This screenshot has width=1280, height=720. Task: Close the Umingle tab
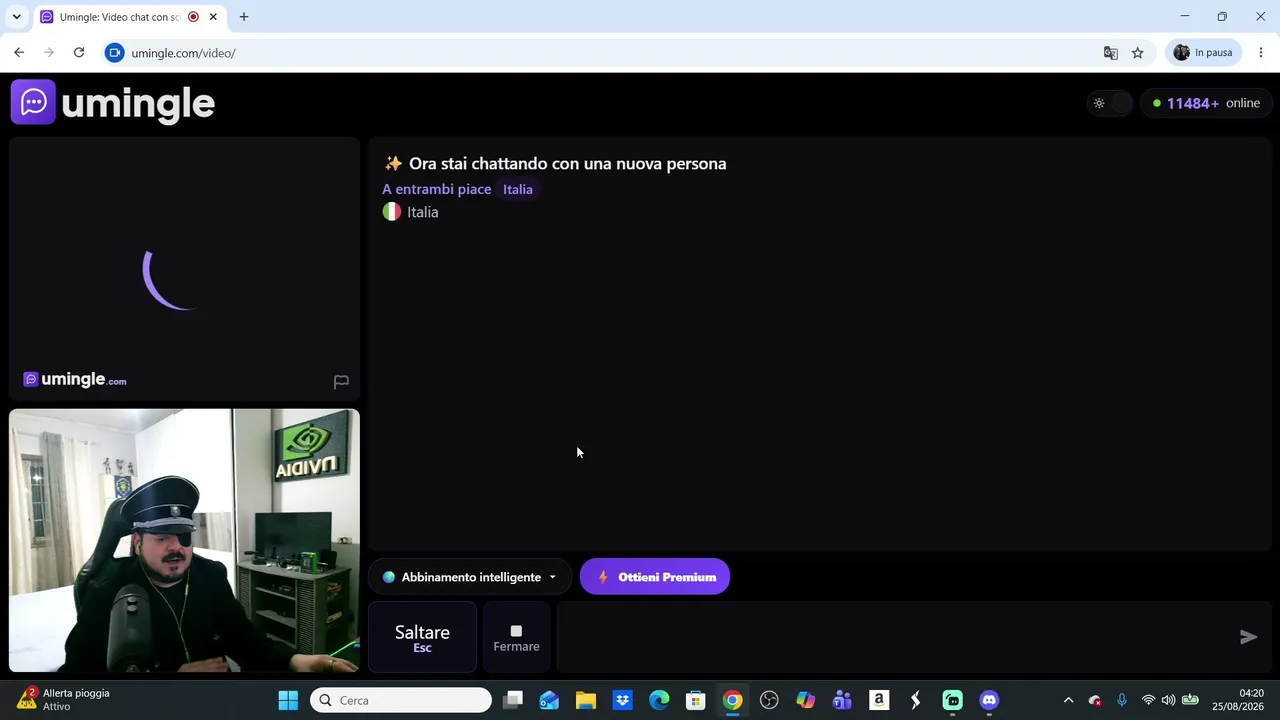tap(213, 17)
